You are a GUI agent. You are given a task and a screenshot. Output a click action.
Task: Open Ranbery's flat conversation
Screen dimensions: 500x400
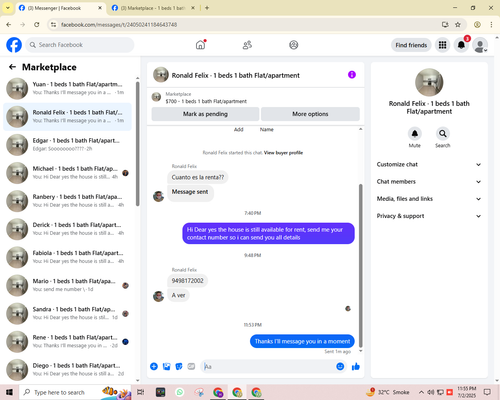pos(67,201)
